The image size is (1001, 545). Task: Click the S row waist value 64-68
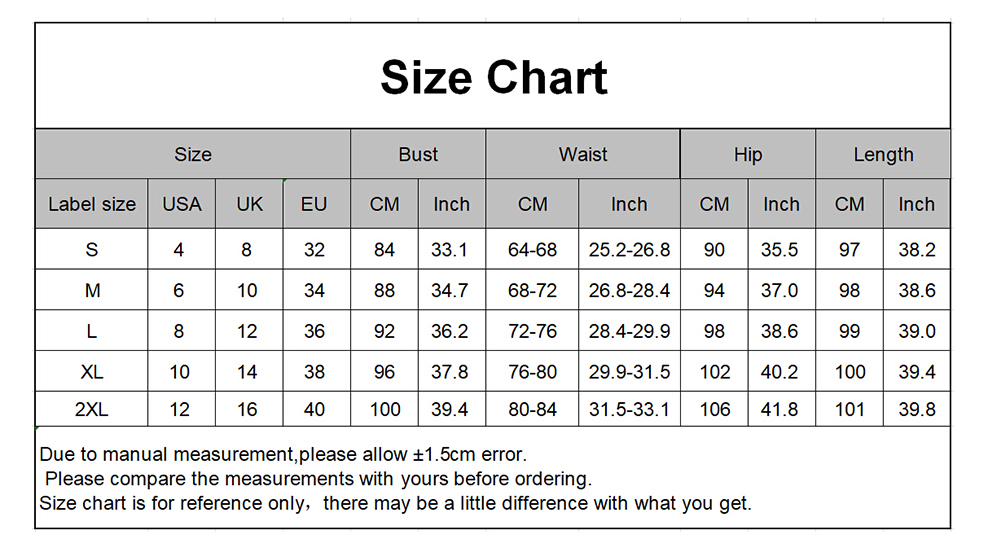[x=532, y=250]
